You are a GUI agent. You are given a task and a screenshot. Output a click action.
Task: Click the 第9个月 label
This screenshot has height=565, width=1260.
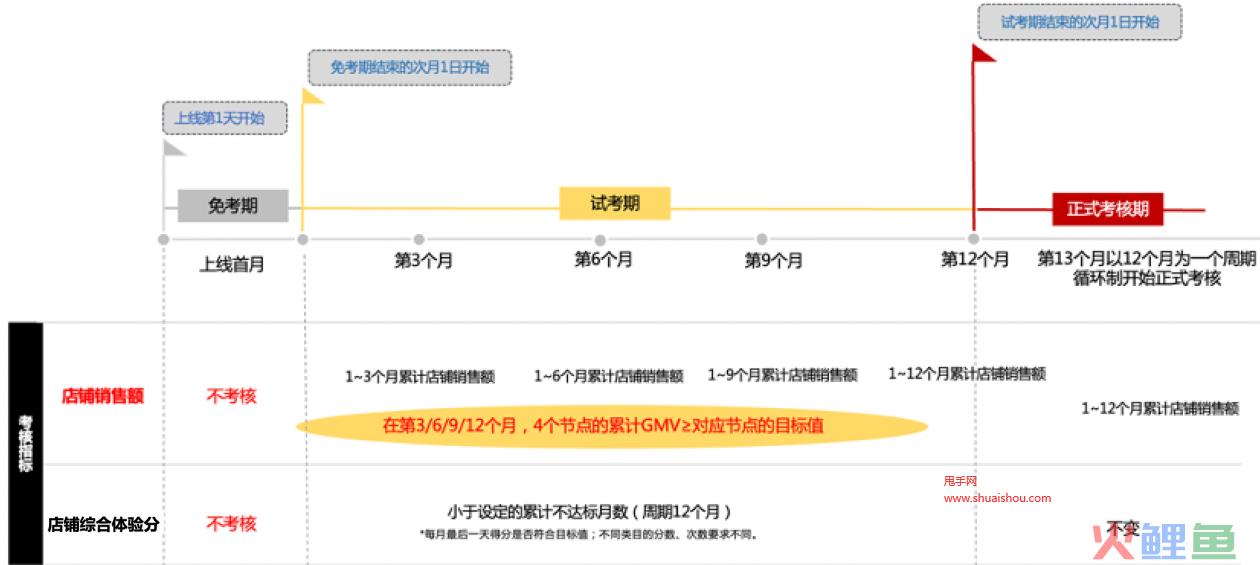click(x=773, y=261)
